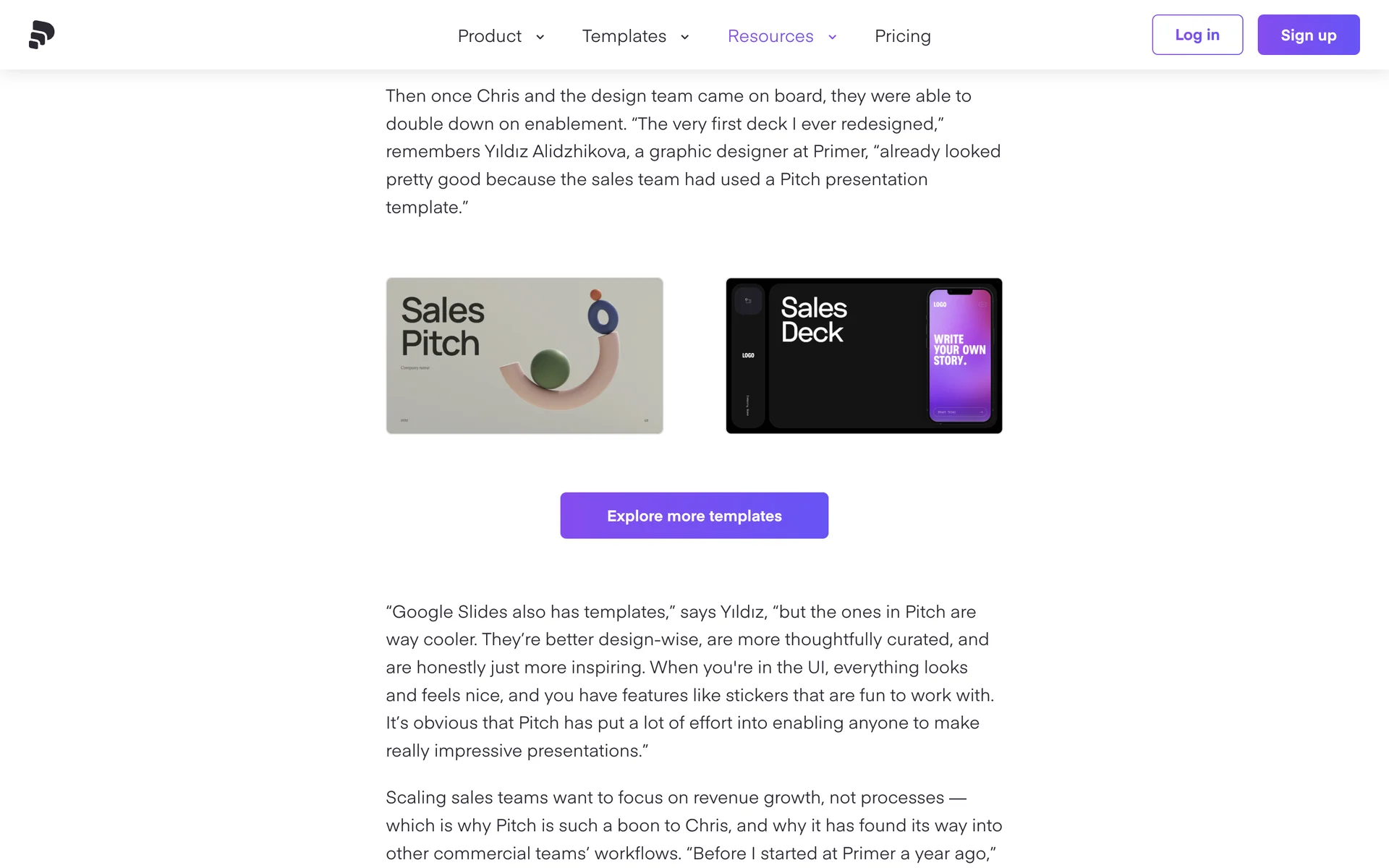The width and height of the screenshot is (1389, 868).
Task: Click Explore more templates button
Action: (694, 516)
